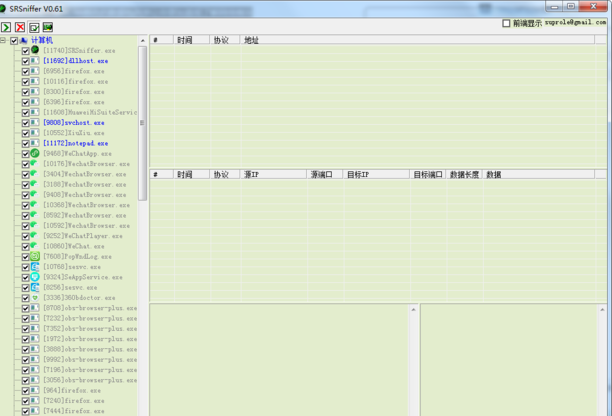Image resolution: width=612 pixels, height=416 pixels.
Task: Uncheck [10116]firefox.exe checkbox
Action: [x=25, y=82]
